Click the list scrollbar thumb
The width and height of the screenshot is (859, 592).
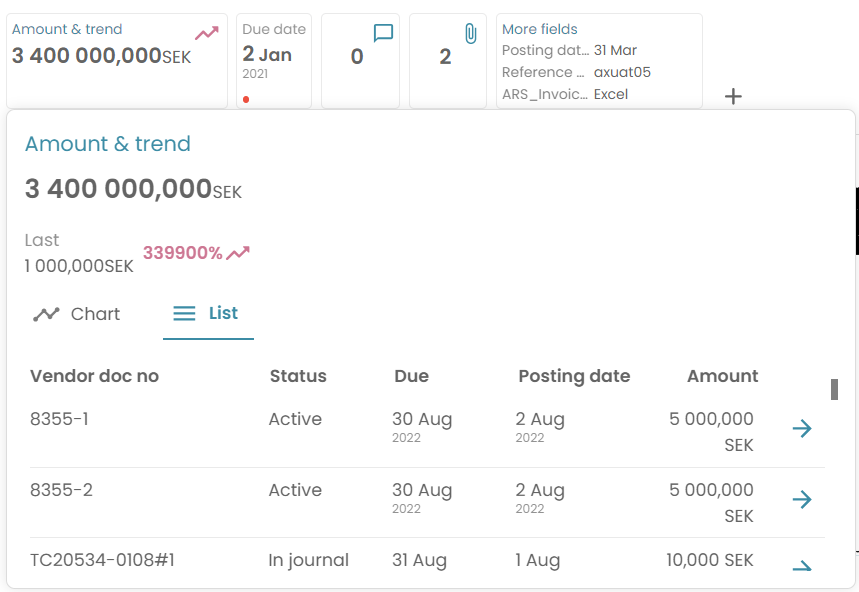pos(834,389)
